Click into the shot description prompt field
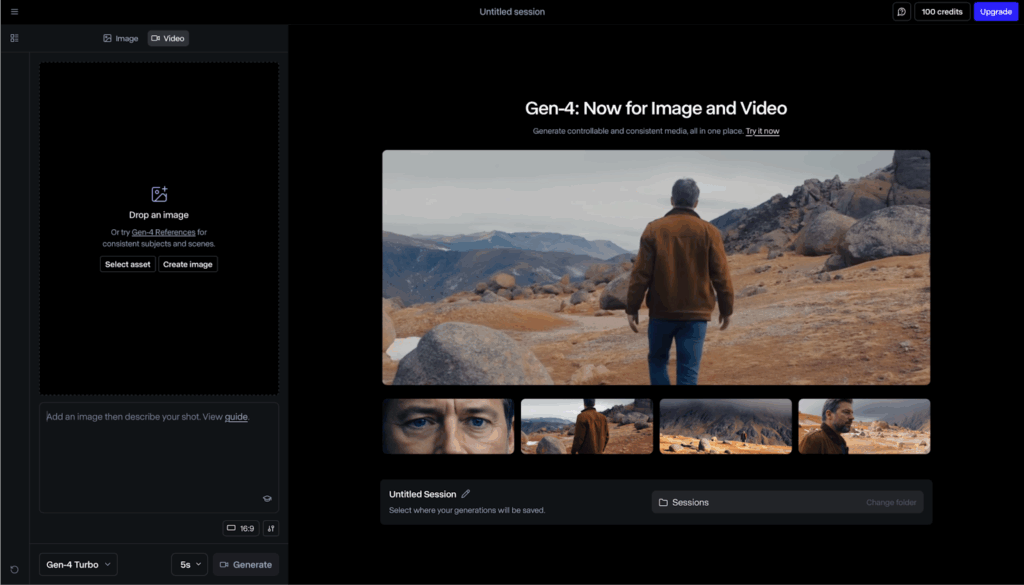 pyautogui.click(x=159, y=458)
